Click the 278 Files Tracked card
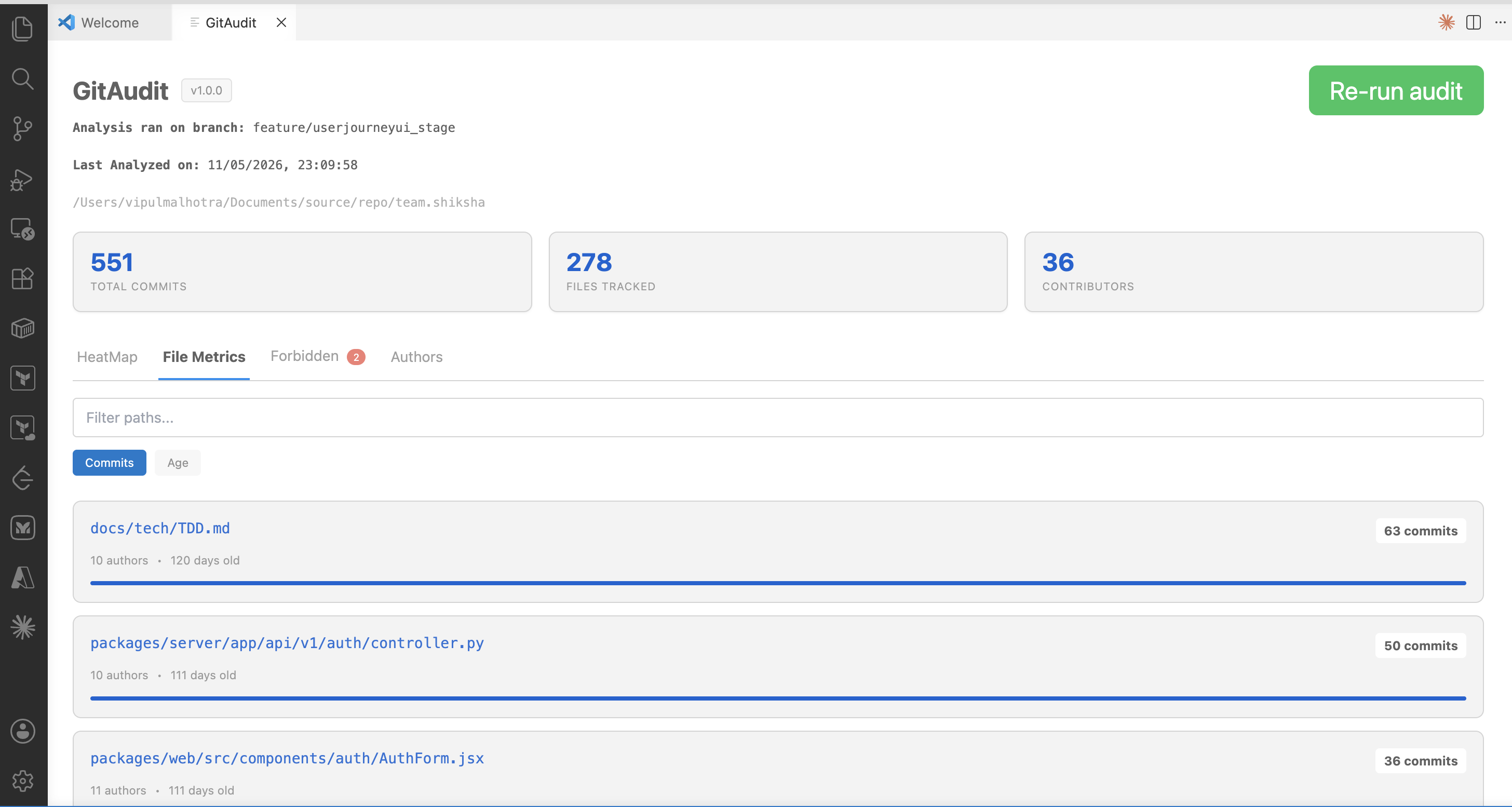 click(x=778, y=272)
